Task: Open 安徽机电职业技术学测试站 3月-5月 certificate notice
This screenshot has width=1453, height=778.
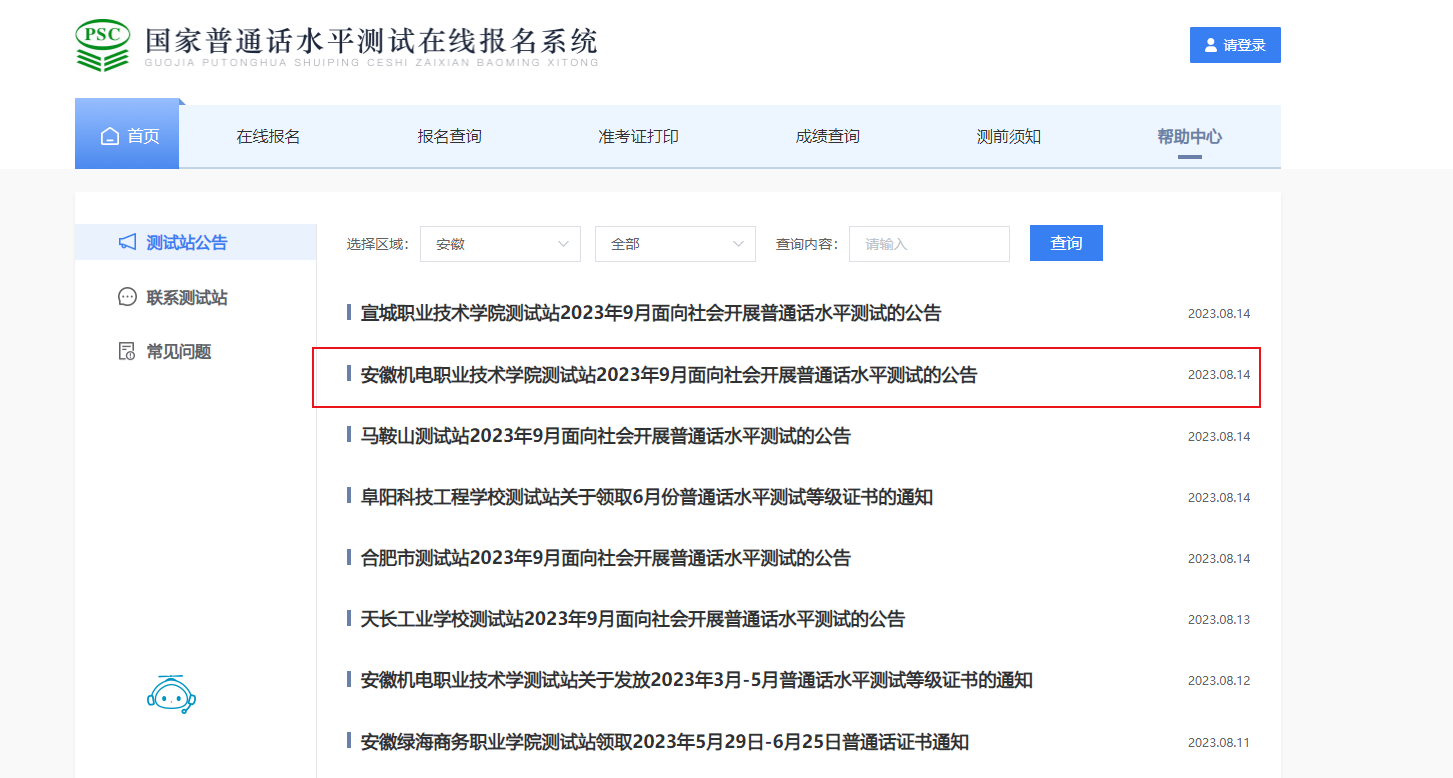Action: [697, 680]
